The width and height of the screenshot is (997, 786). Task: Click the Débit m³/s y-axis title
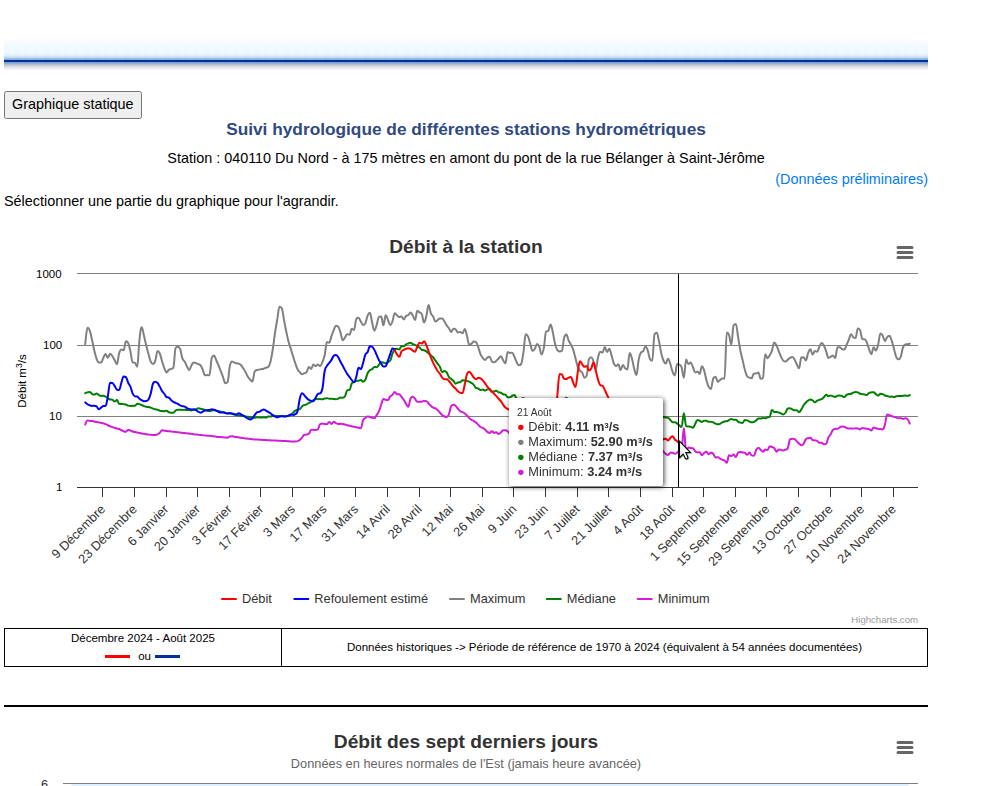point(22,381)
